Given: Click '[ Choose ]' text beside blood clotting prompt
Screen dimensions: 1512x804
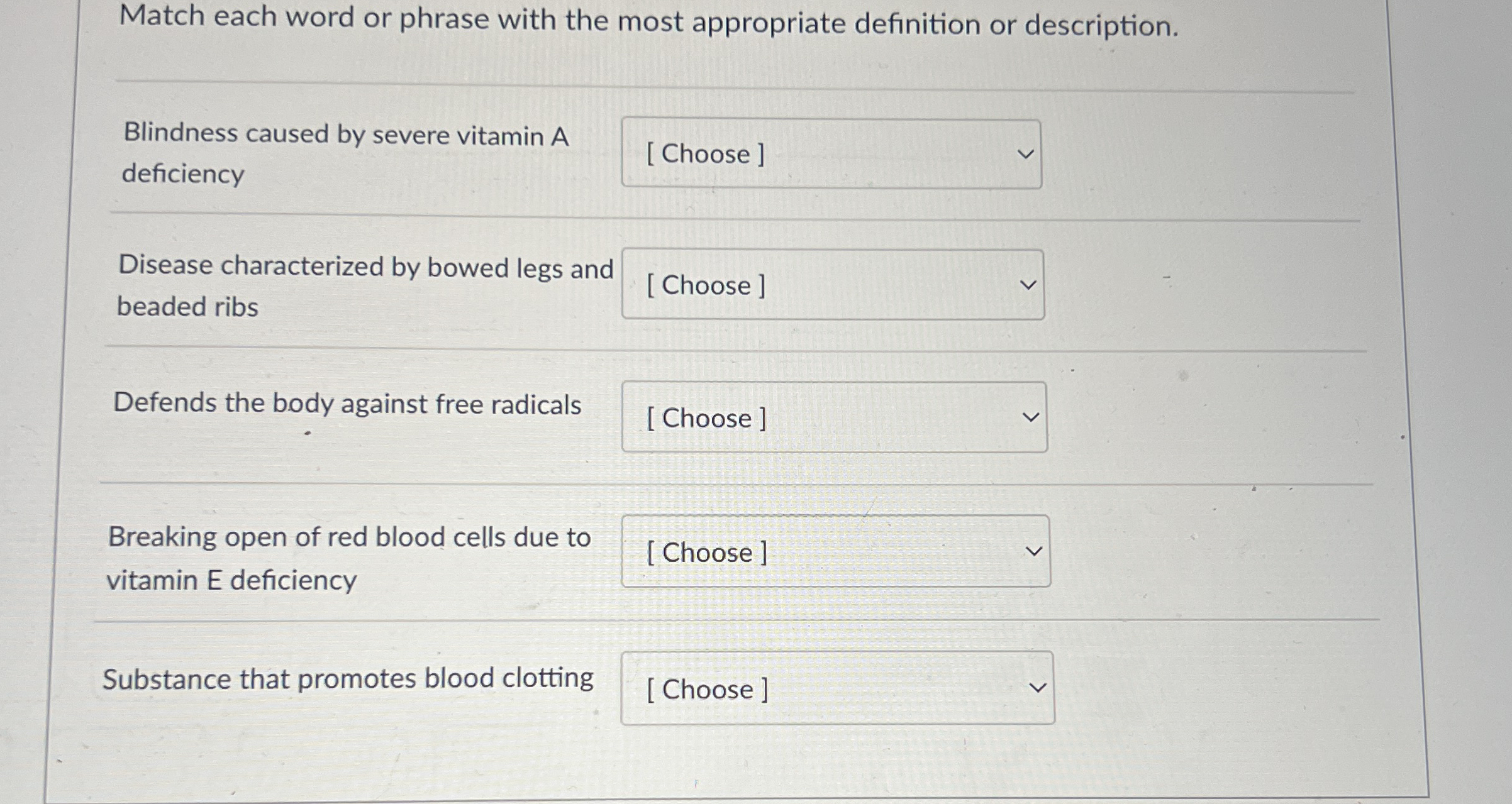Looking at the screenshot, I should [x=708, y=690].
